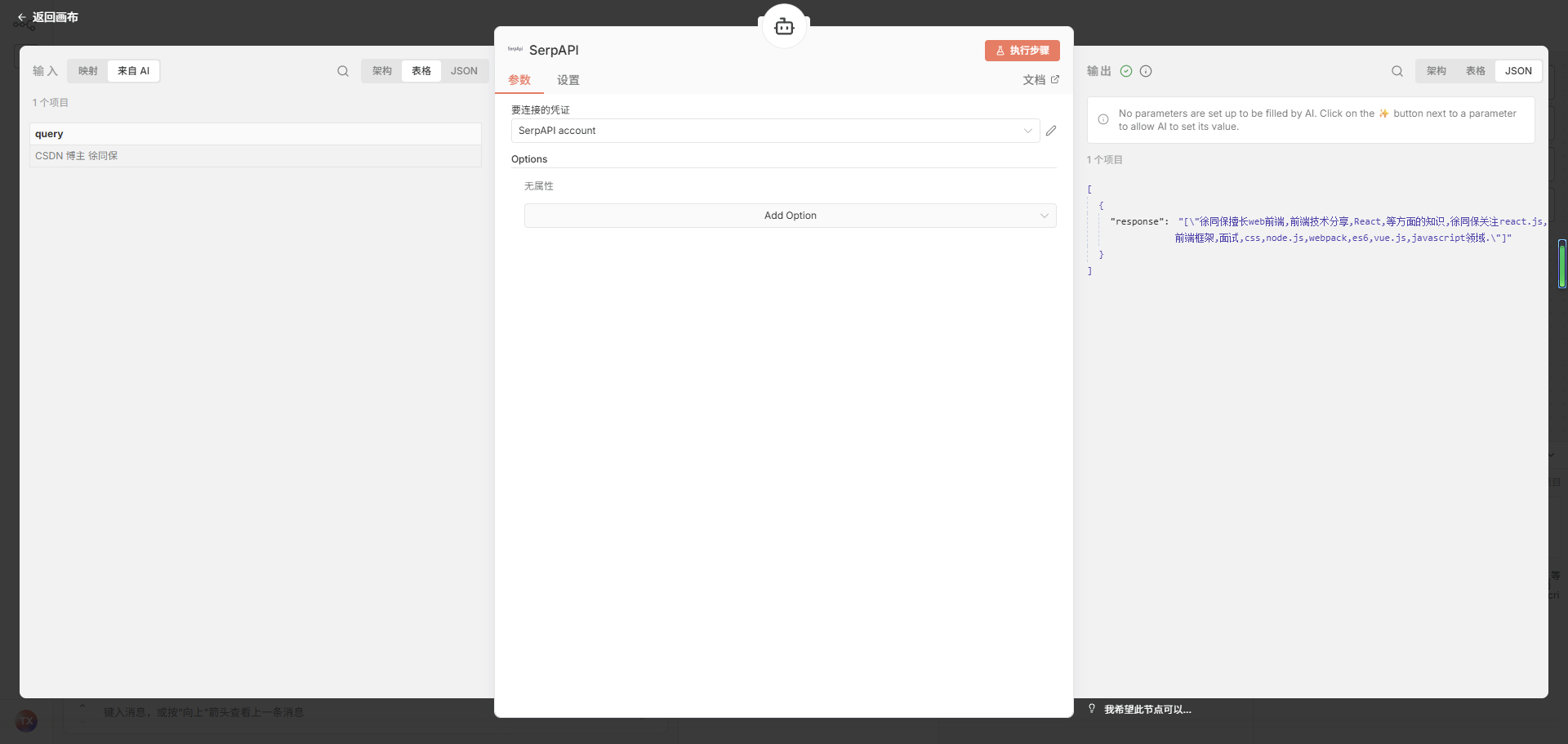This screenshot has height=744, width=1568.
Task: Select the 来自 AI input mode
Action: coord(134,71)
